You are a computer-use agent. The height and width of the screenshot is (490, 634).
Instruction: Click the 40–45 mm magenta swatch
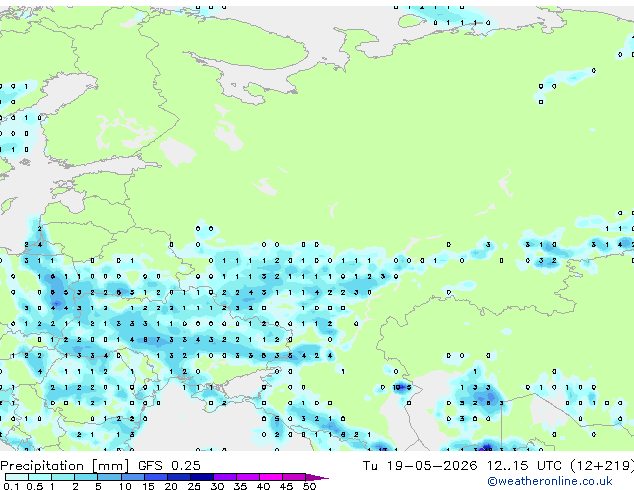click(271, 477)
